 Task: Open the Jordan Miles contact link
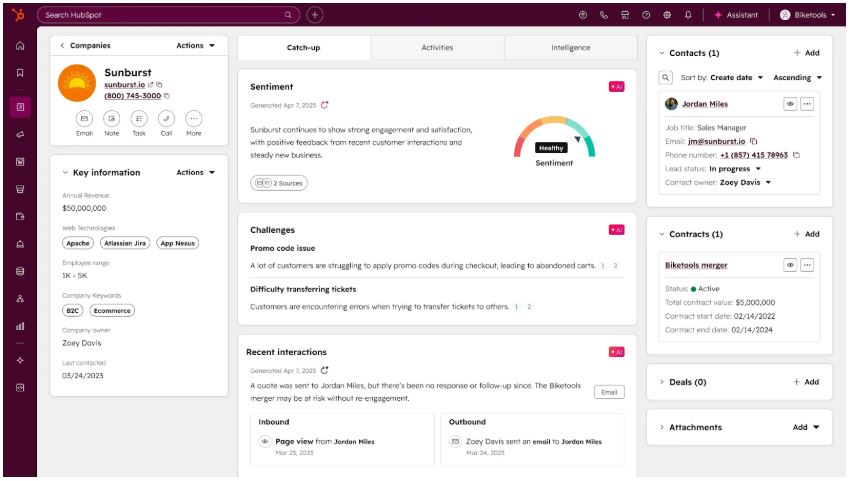pos(705,104)
